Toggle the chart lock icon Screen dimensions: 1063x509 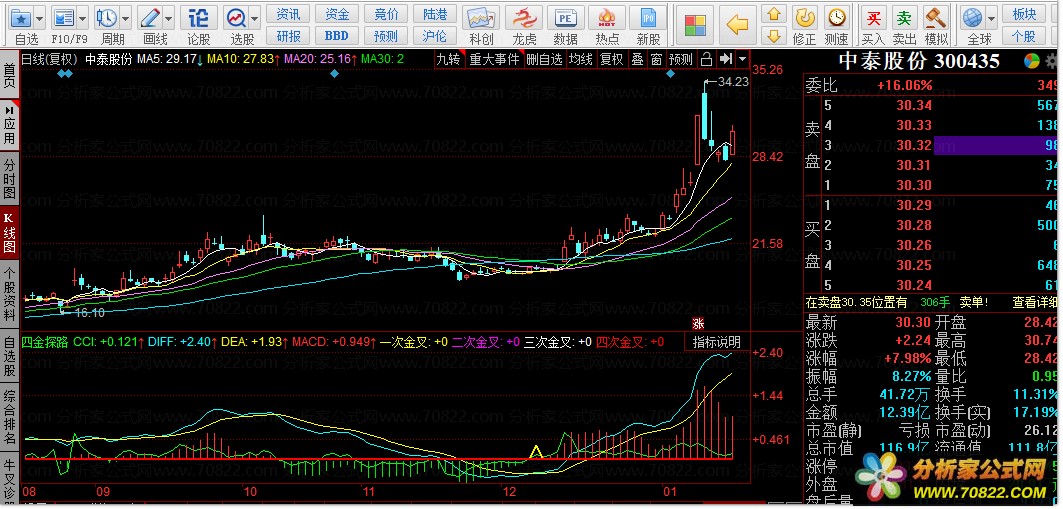coord(707,59)
